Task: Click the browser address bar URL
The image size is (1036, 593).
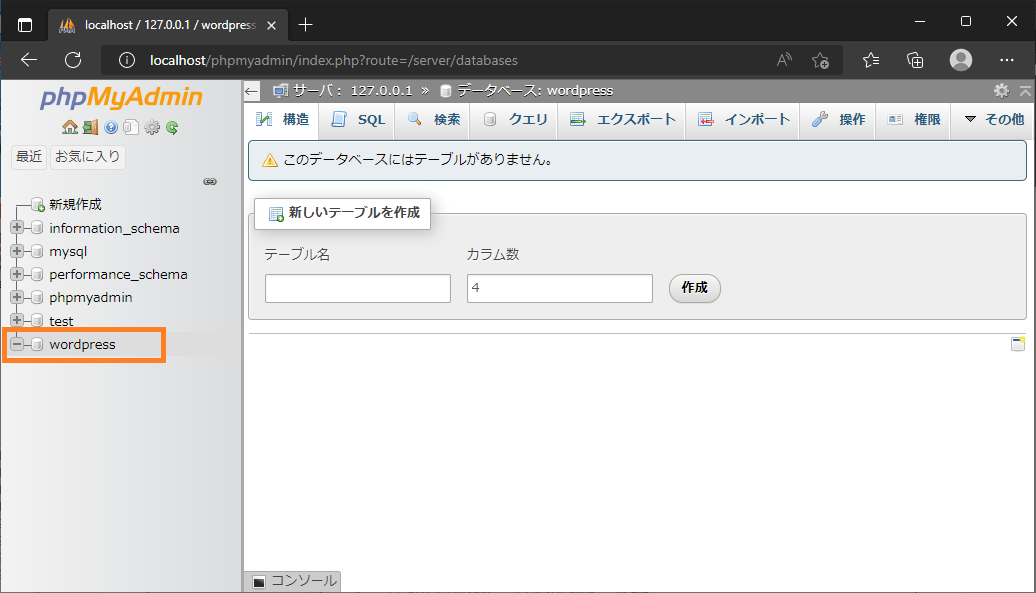Action: pos(334,60)
